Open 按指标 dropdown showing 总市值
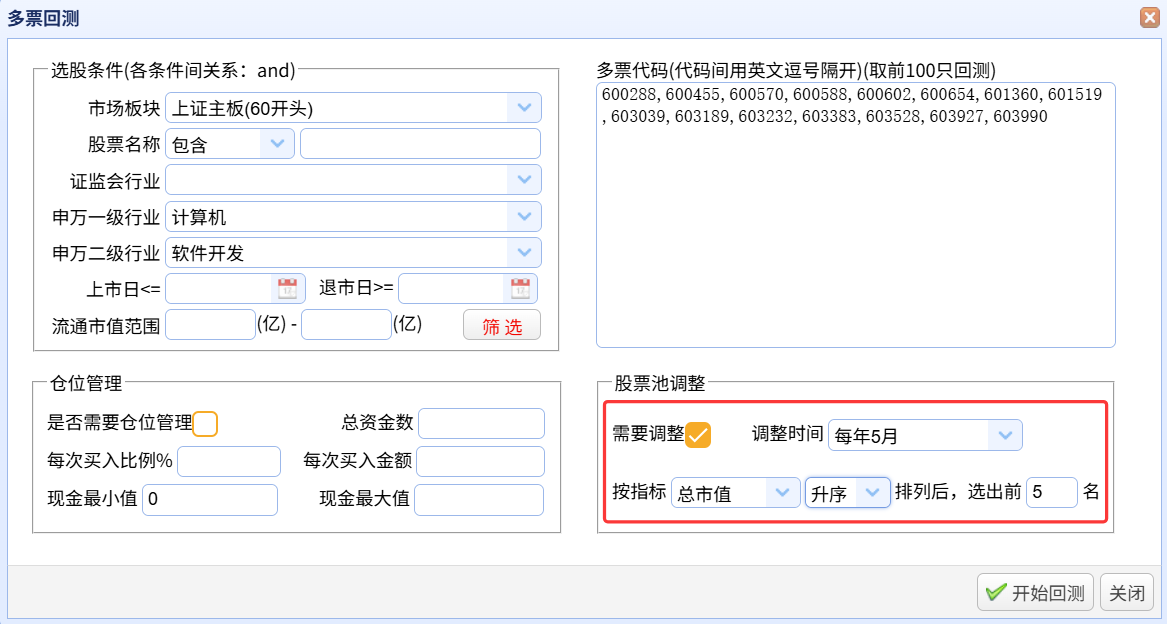Image resolution: width=1167 pixels, height=624 pixels. (x=735, y=493)
